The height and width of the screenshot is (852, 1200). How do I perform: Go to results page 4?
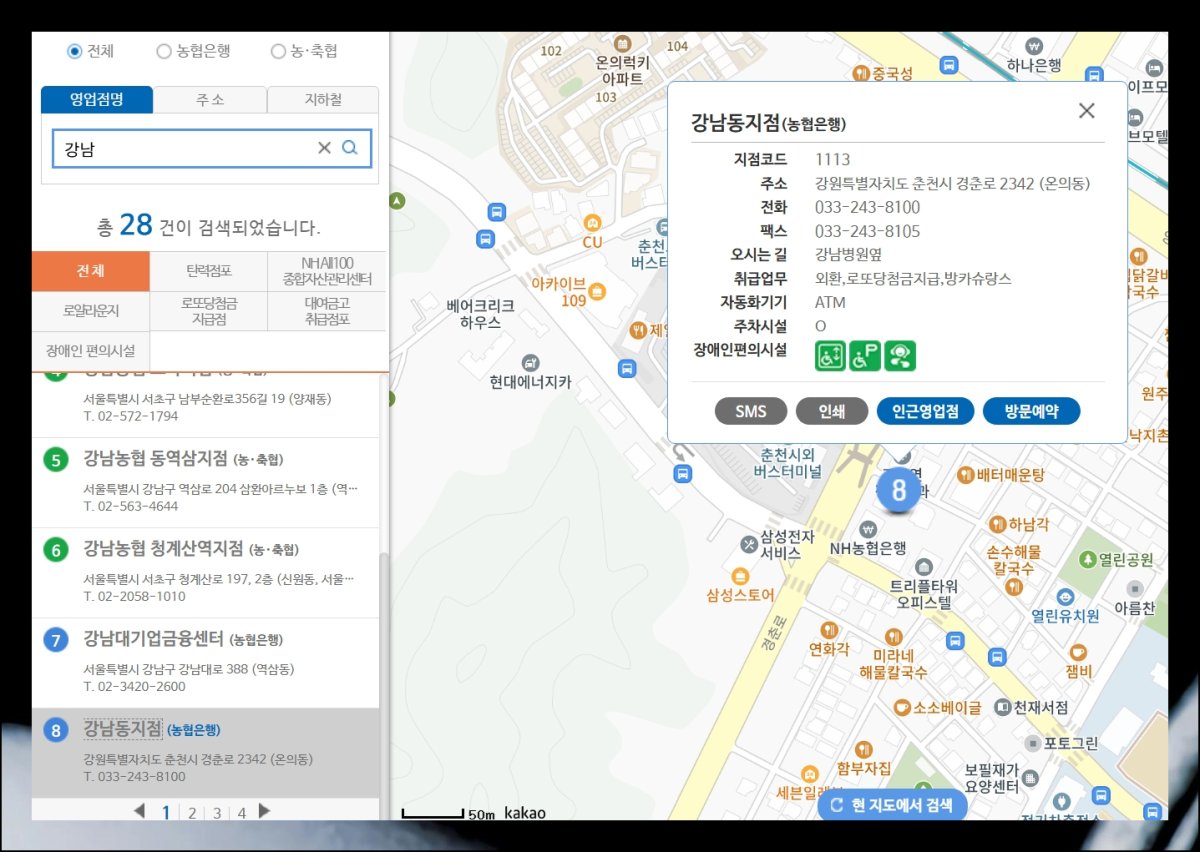pyautogui.click(x=241, y=813)
